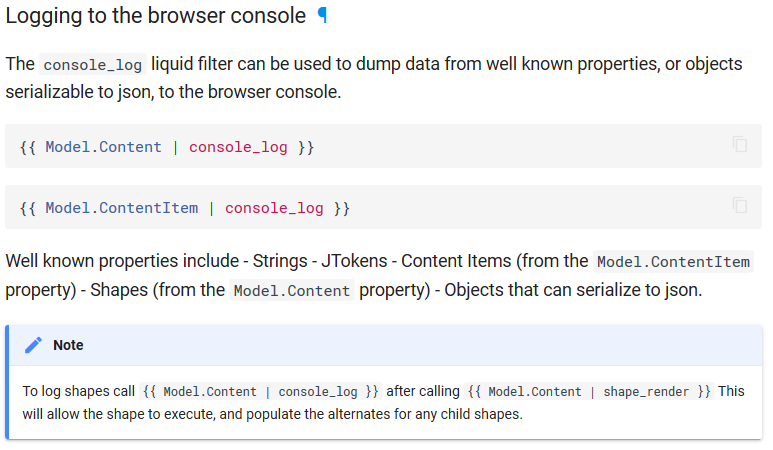The width and height of the screenshot is (773, 450).
Task: Click the inline console_log snippet inside Note
Action: [x=260, y=391]
